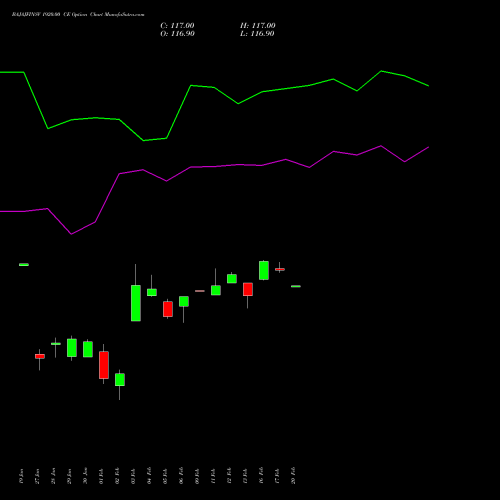This screenshot has height=500, width=500.
Task: Click the high price H: 117.00
Action: coord(258,26)
